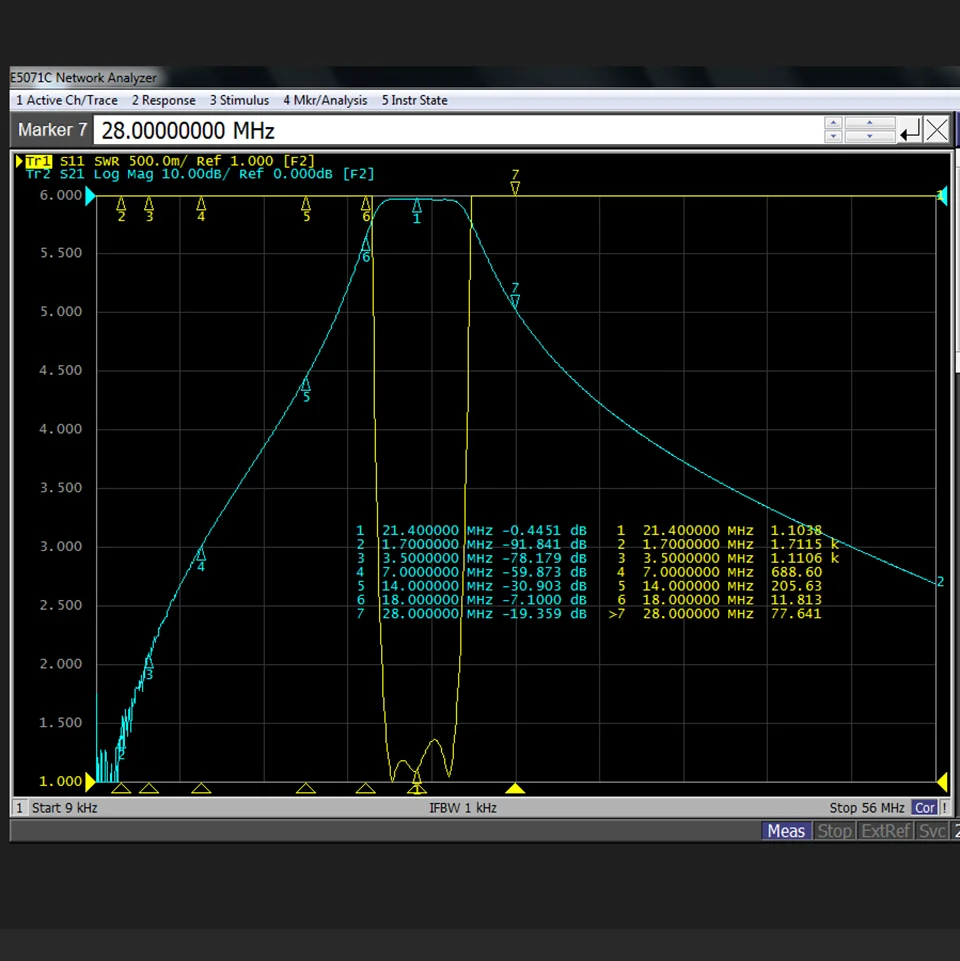Click the small step-down arrow in entry bar

832,137
